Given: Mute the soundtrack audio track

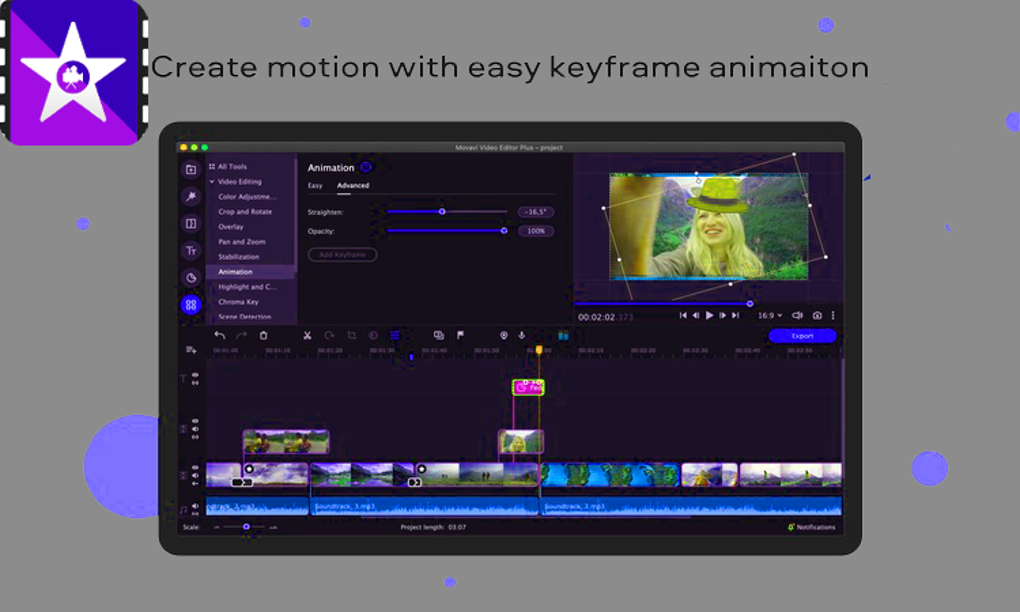Looking at the screenshot, I should click(x=195, y=506).
